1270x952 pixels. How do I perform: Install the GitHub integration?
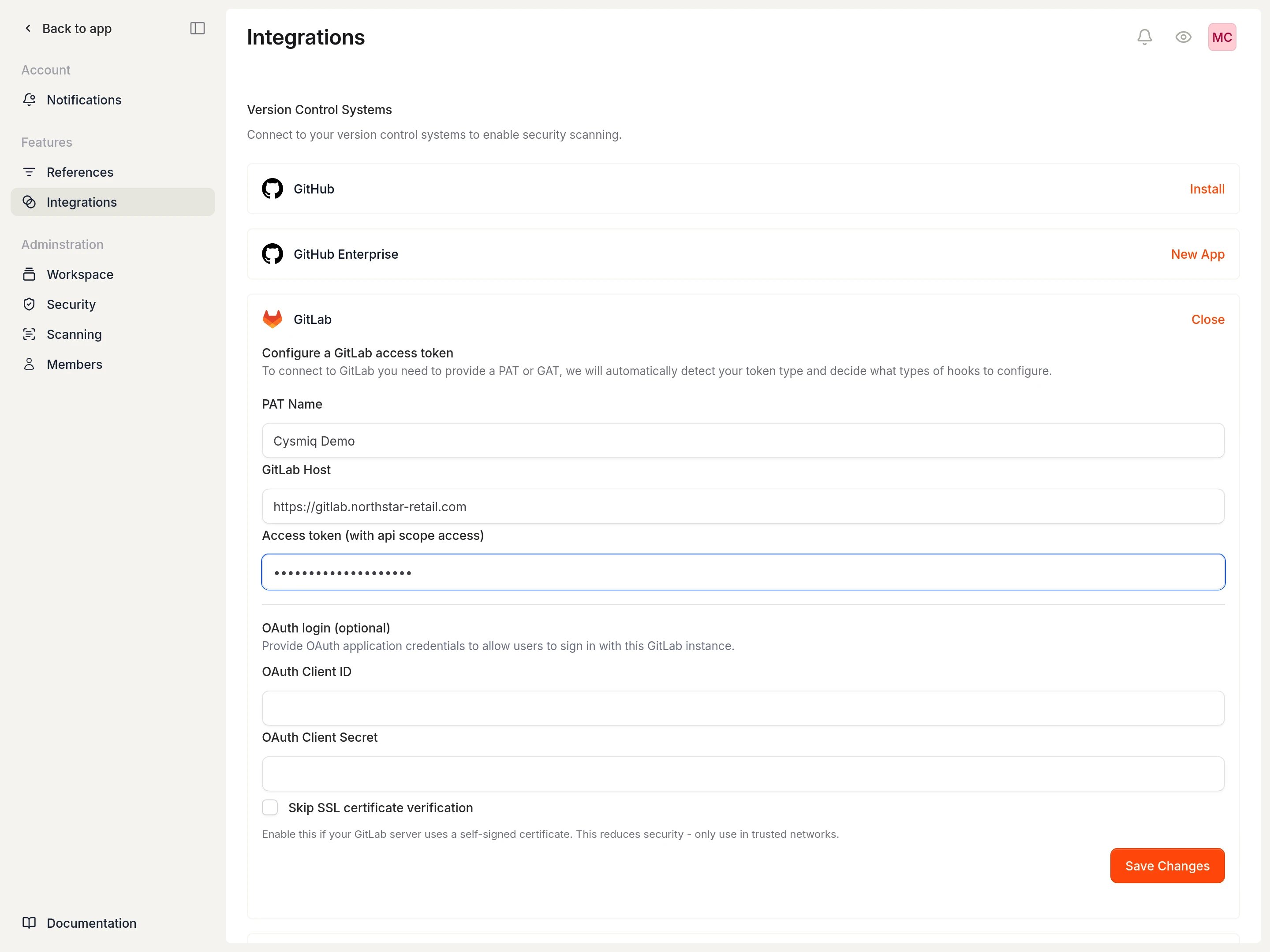[1207, 189]
